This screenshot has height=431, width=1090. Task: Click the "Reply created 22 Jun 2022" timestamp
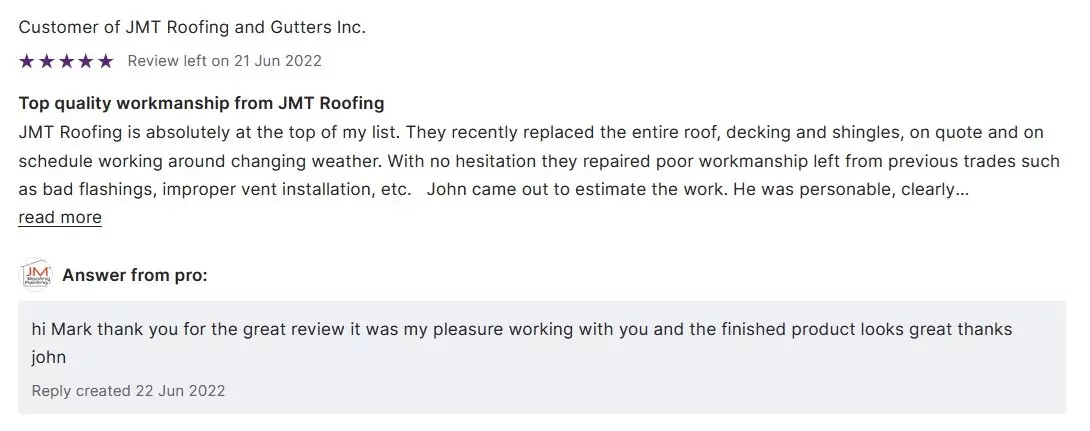pos(128,390)
